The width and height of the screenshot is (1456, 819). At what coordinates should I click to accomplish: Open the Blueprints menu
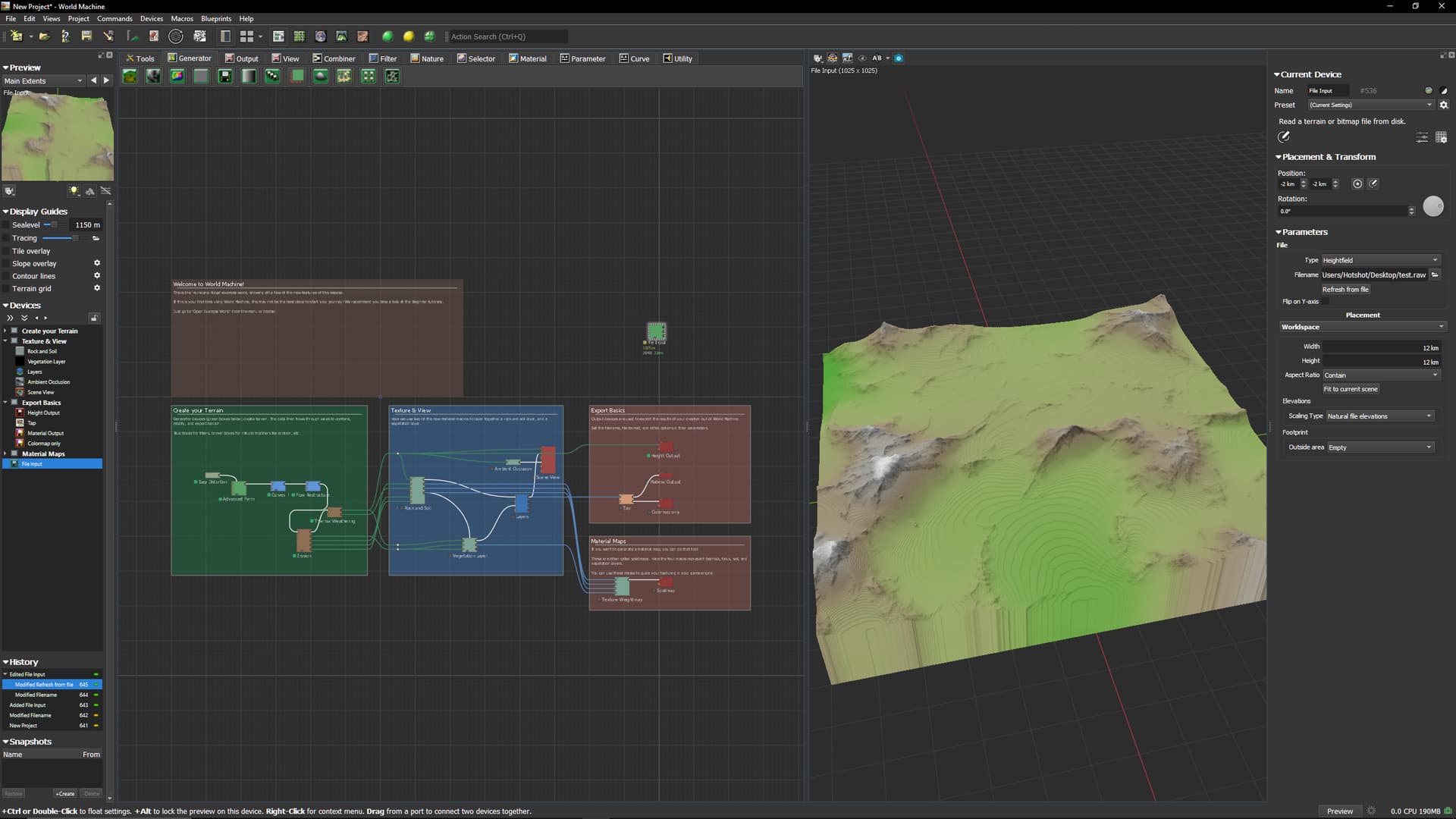[x=216, y=18]
